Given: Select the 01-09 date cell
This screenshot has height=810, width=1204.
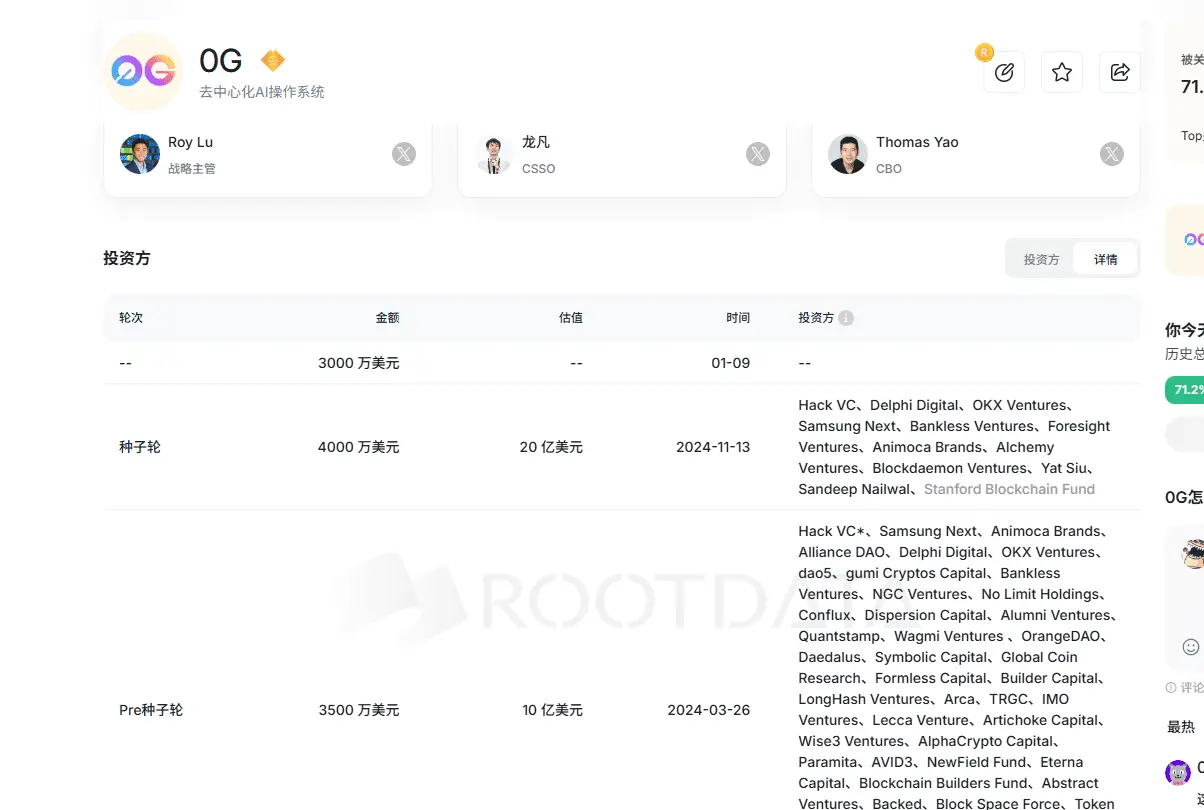Looking at the screenshot, I should coord(731,363).
